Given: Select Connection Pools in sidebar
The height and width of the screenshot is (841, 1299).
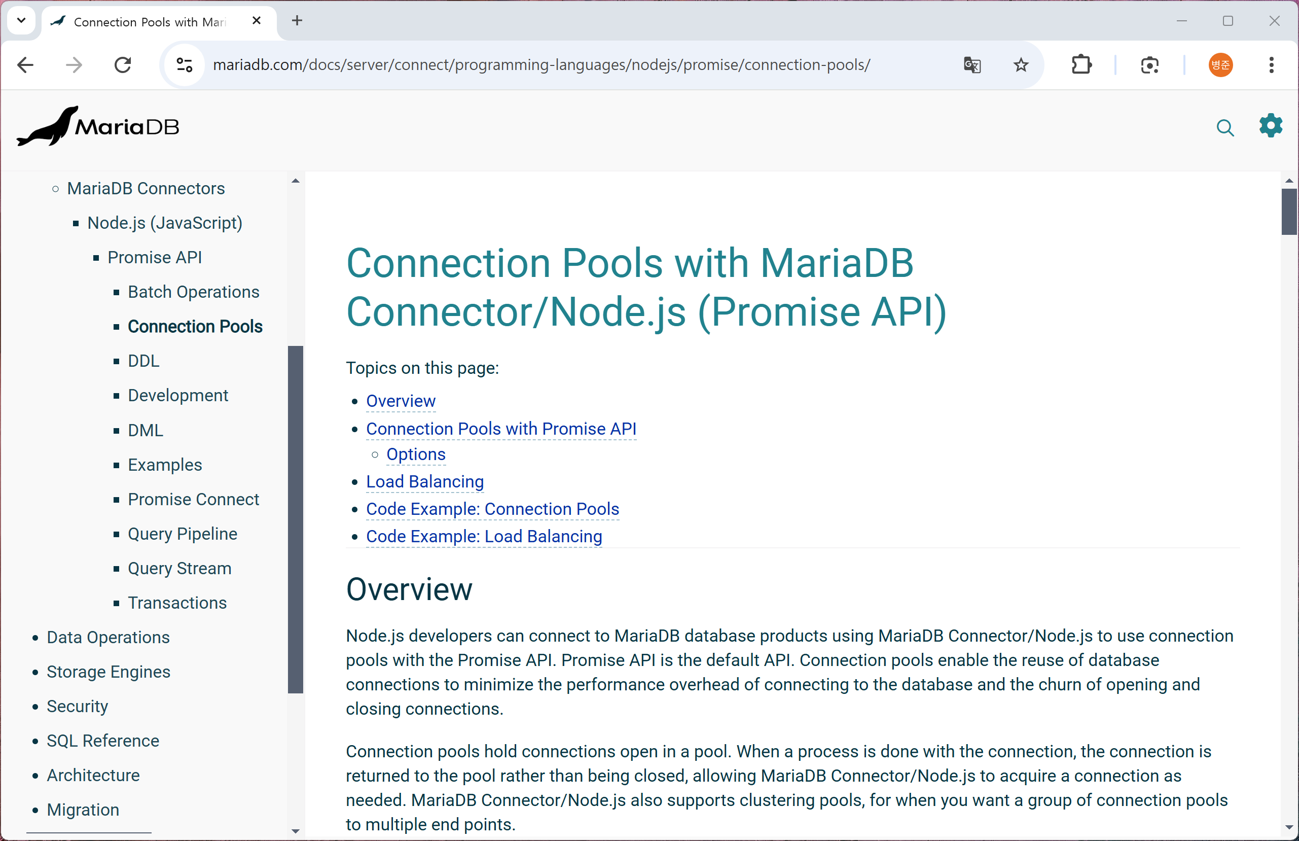Looking at the screenshot, I should coord(195,326).
